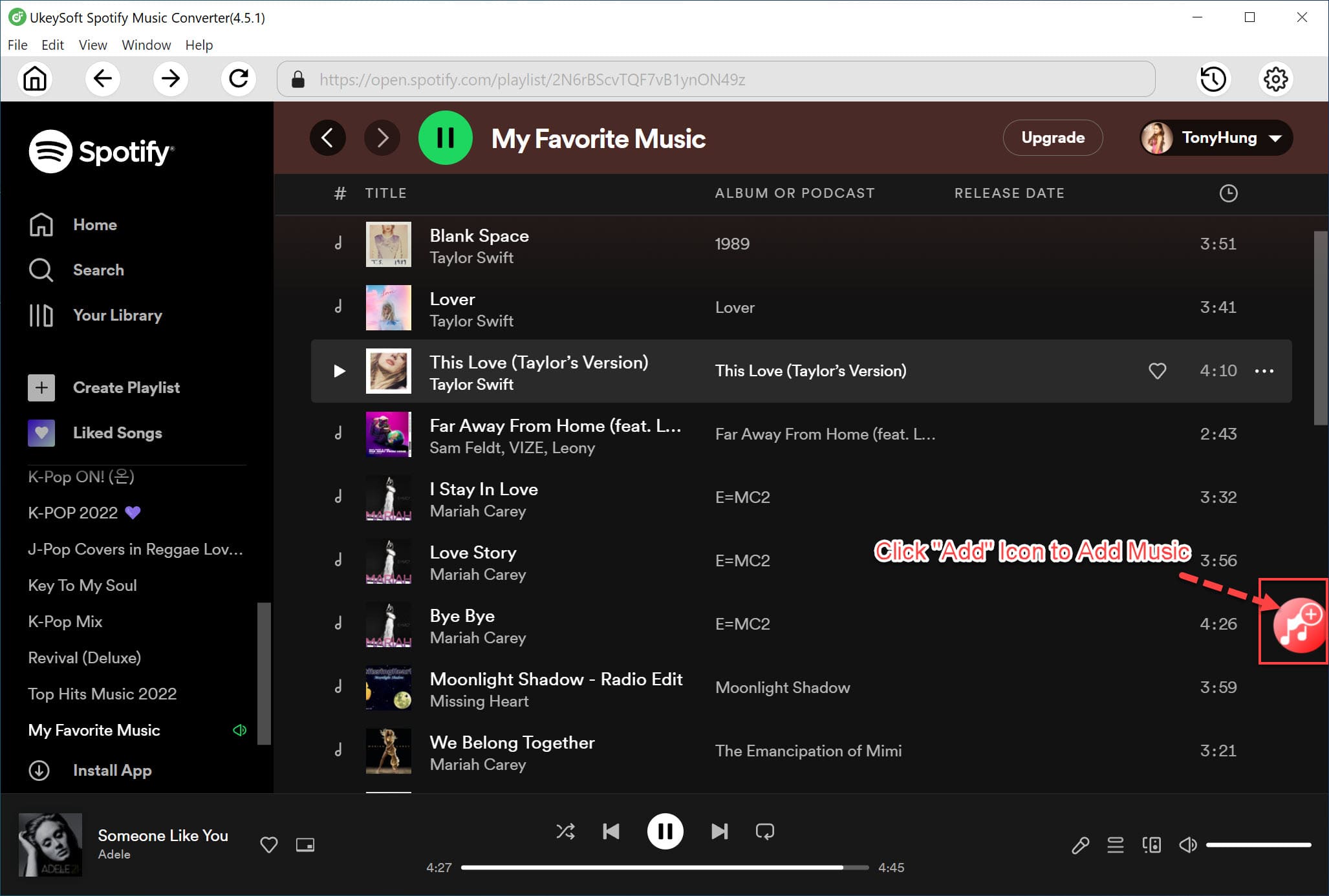Click the Help menu in the menu bar

[x=199, y=44]
